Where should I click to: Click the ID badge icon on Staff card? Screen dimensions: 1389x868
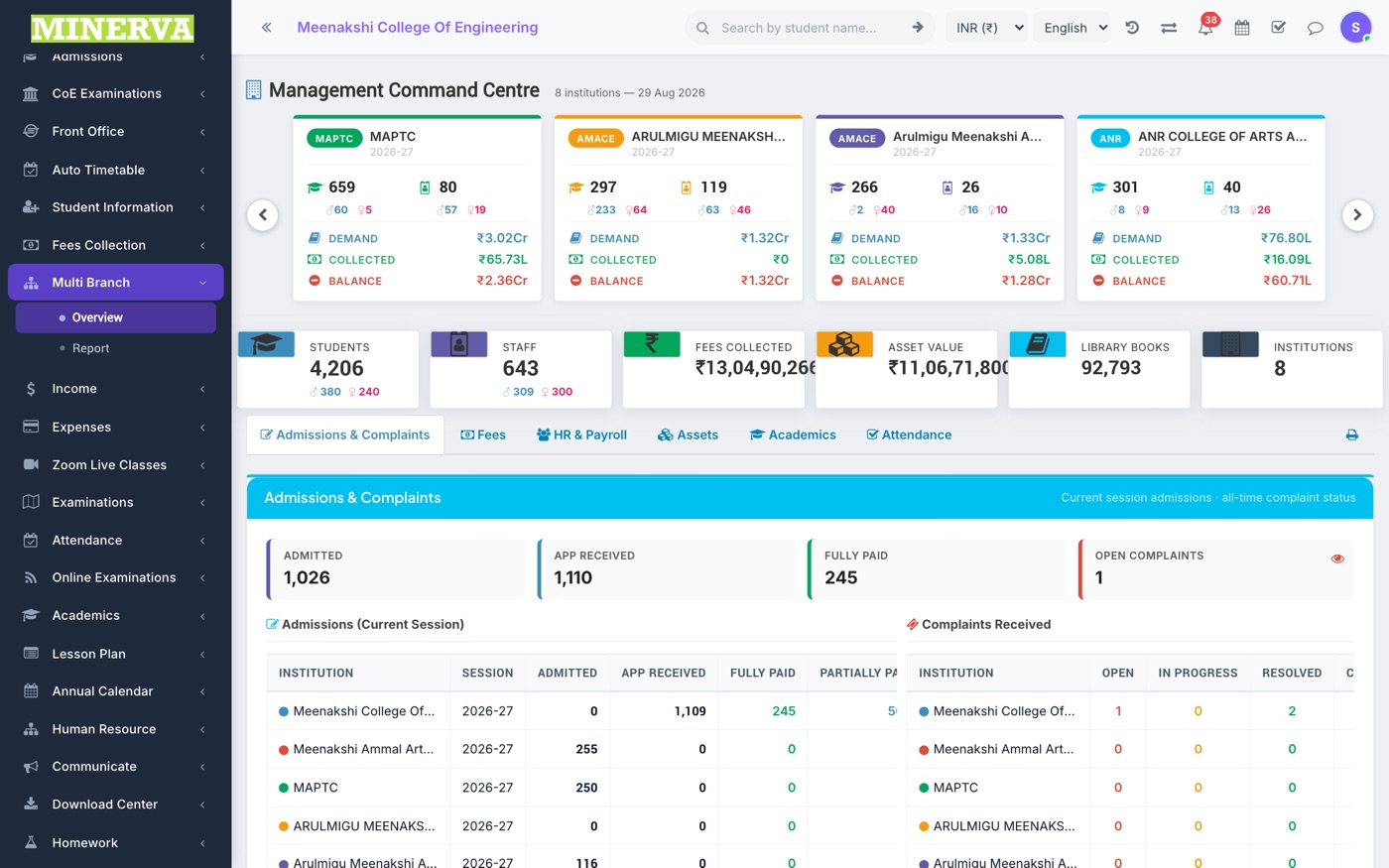click(459, 344)
